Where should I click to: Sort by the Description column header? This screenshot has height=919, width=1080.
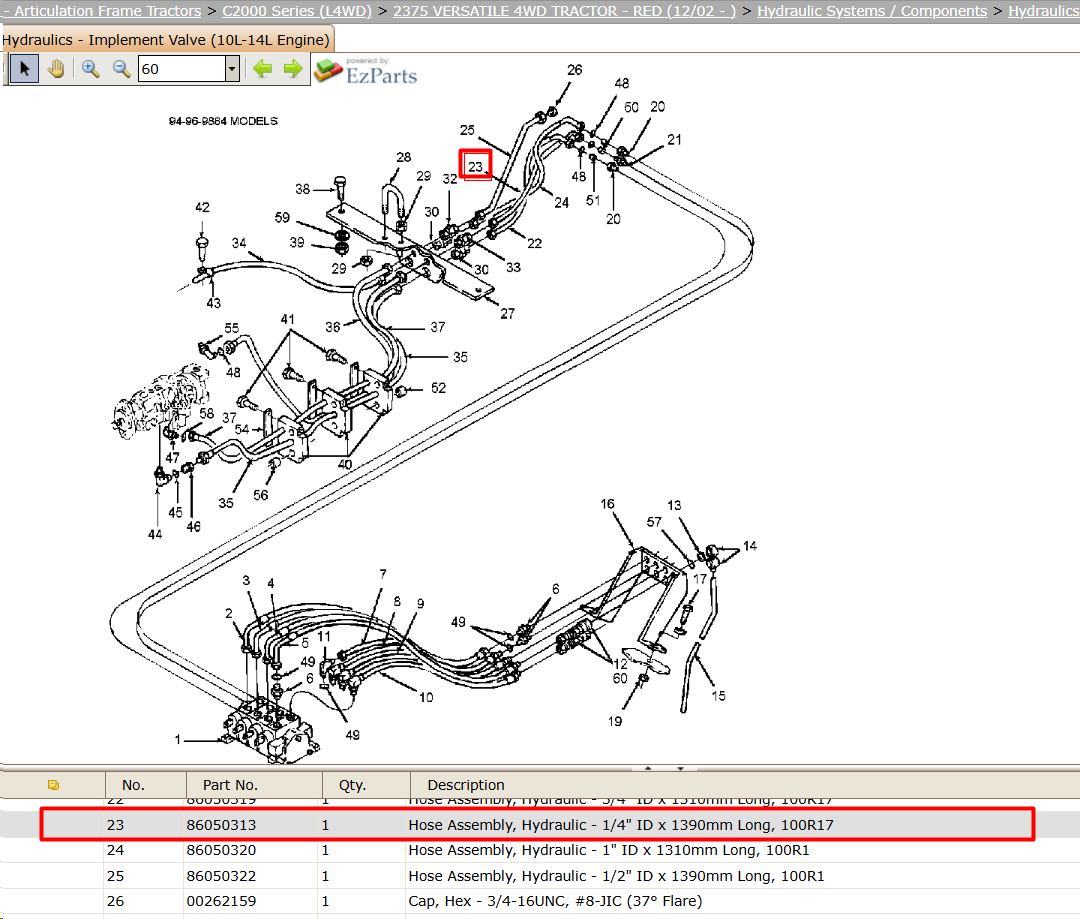coord(466,785)
